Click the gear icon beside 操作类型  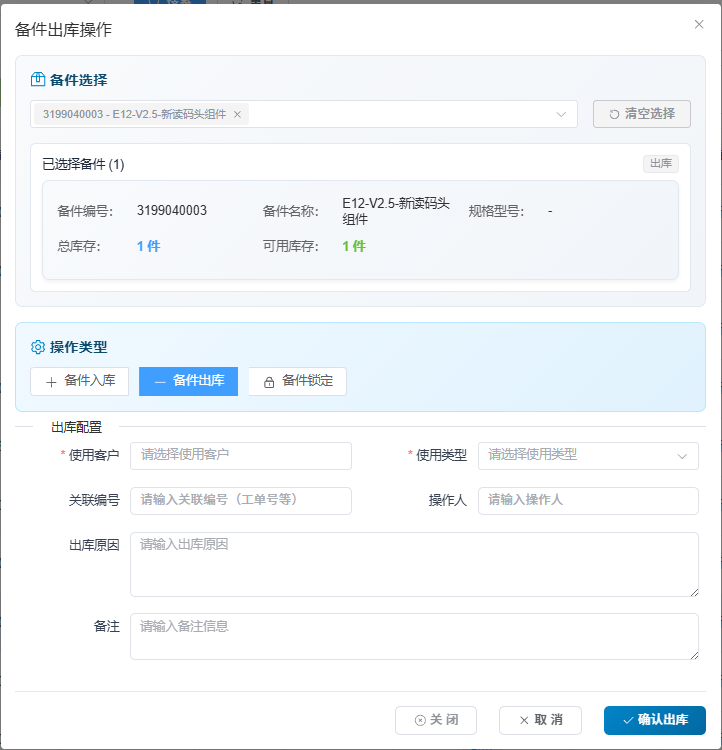point(38,347)
